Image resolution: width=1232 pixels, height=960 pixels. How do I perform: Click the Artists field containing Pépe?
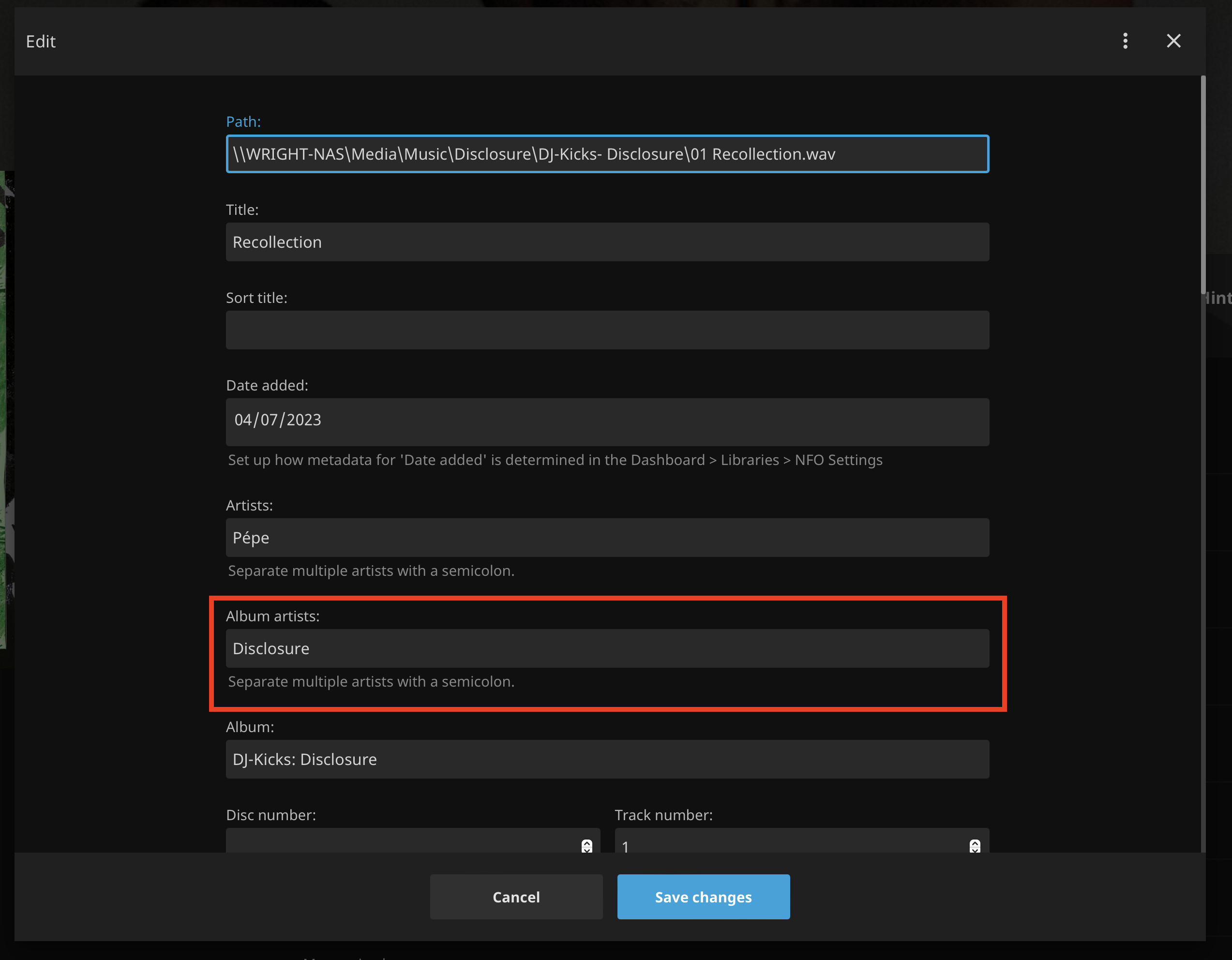pyautogui.click(x=607, y=538)
